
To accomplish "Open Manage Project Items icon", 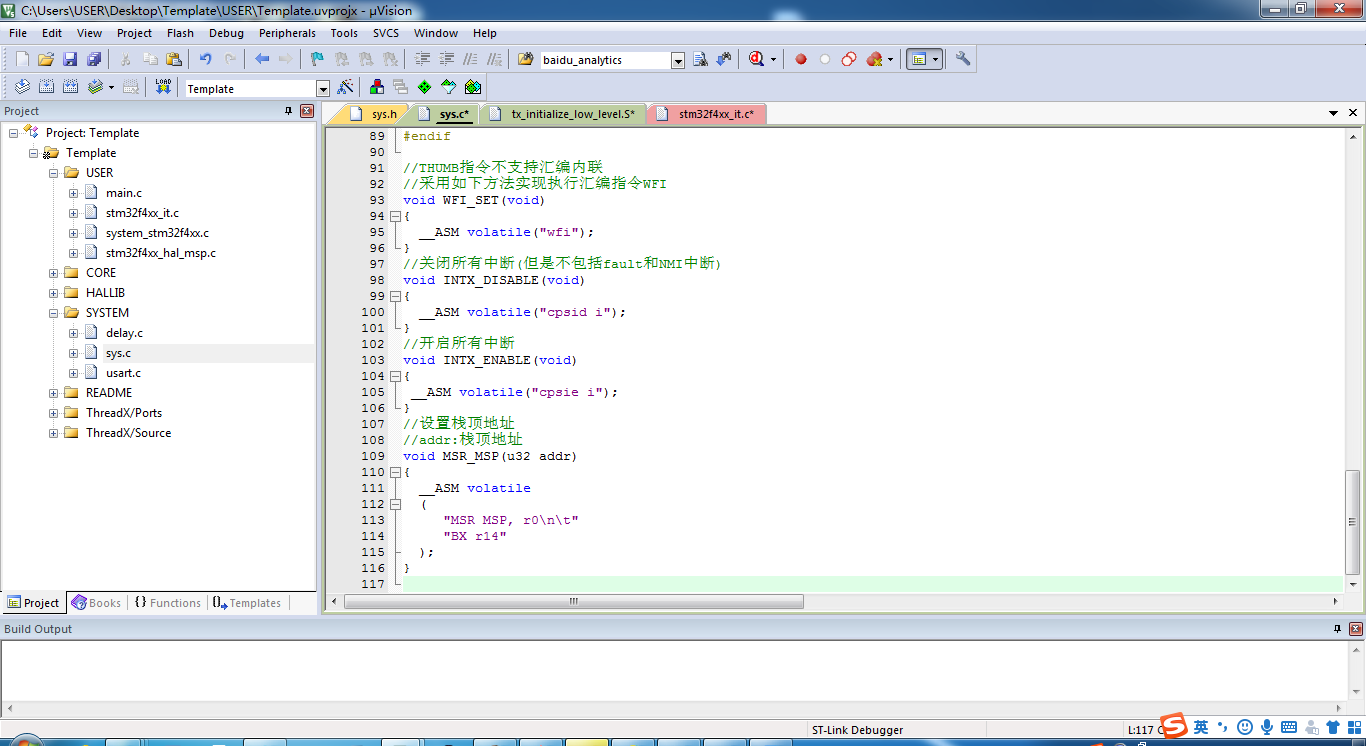I will coord(377,87).
